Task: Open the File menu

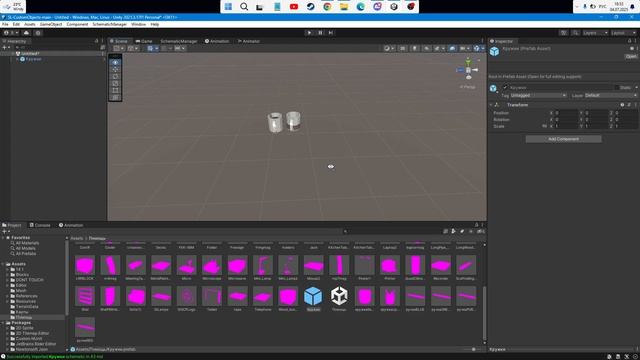Action: 5,24
